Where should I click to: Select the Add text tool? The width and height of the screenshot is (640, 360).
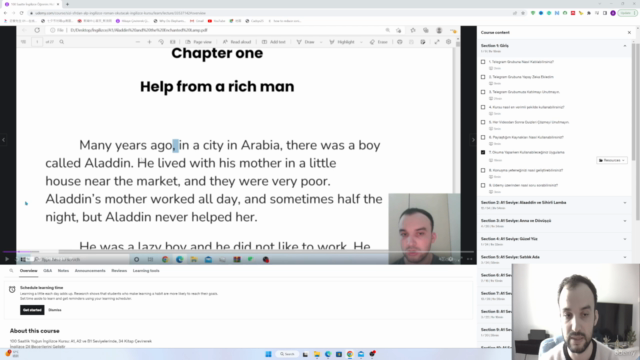coord(273,42)
